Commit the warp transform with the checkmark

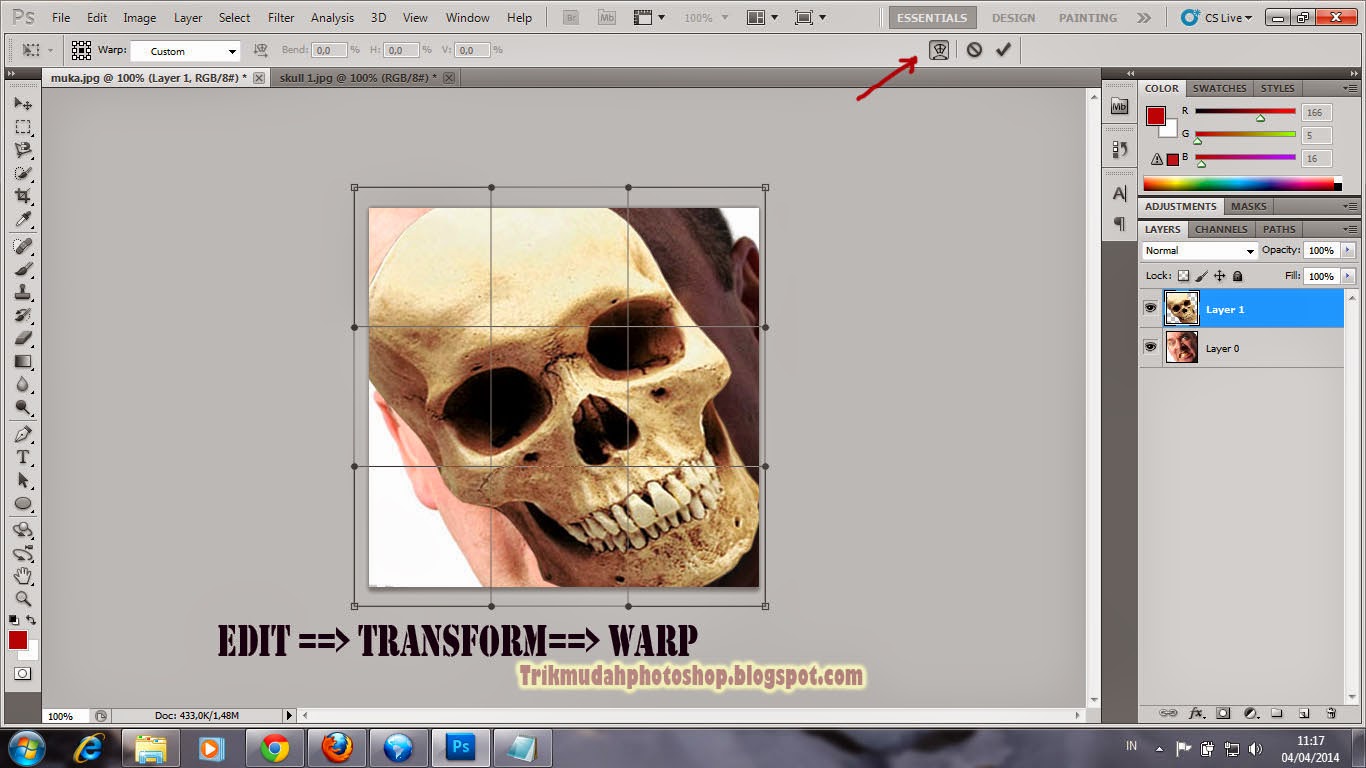1003,50
